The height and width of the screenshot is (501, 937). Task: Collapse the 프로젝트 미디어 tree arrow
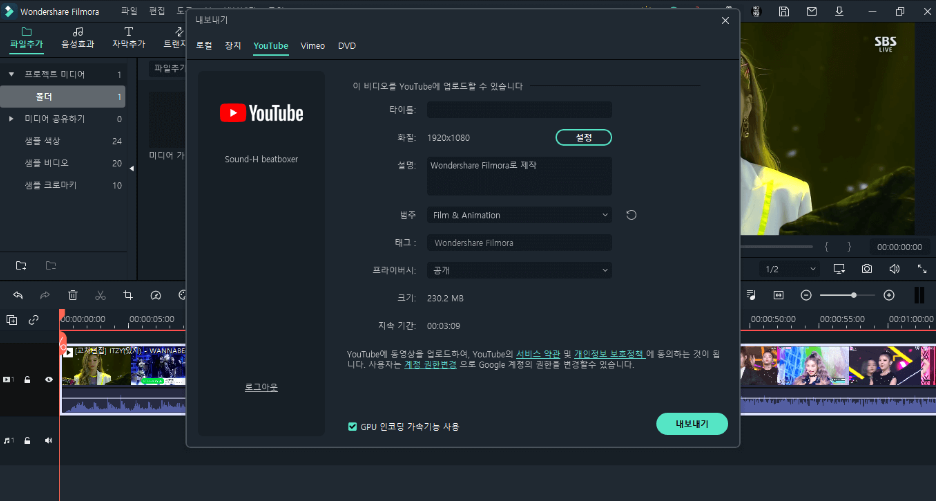[11, 74]
